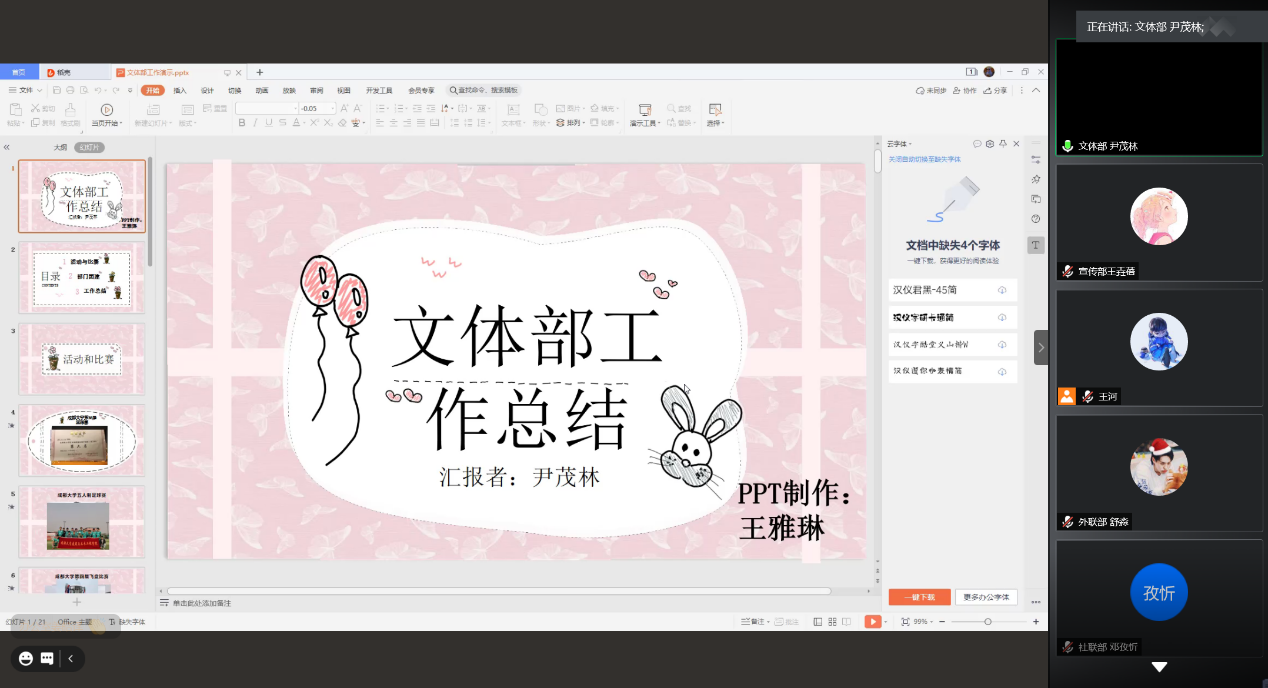Click the emoji reaction icon
The height and width of the screenshot is (688, 1268).
26,658
